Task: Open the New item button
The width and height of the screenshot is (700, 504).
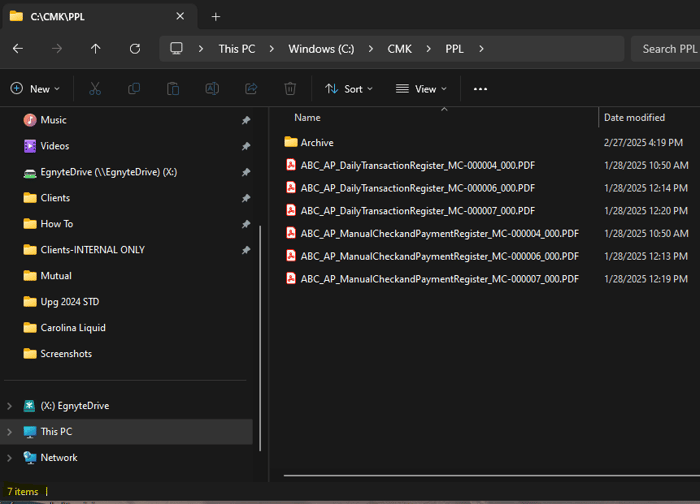Action: 35,89
